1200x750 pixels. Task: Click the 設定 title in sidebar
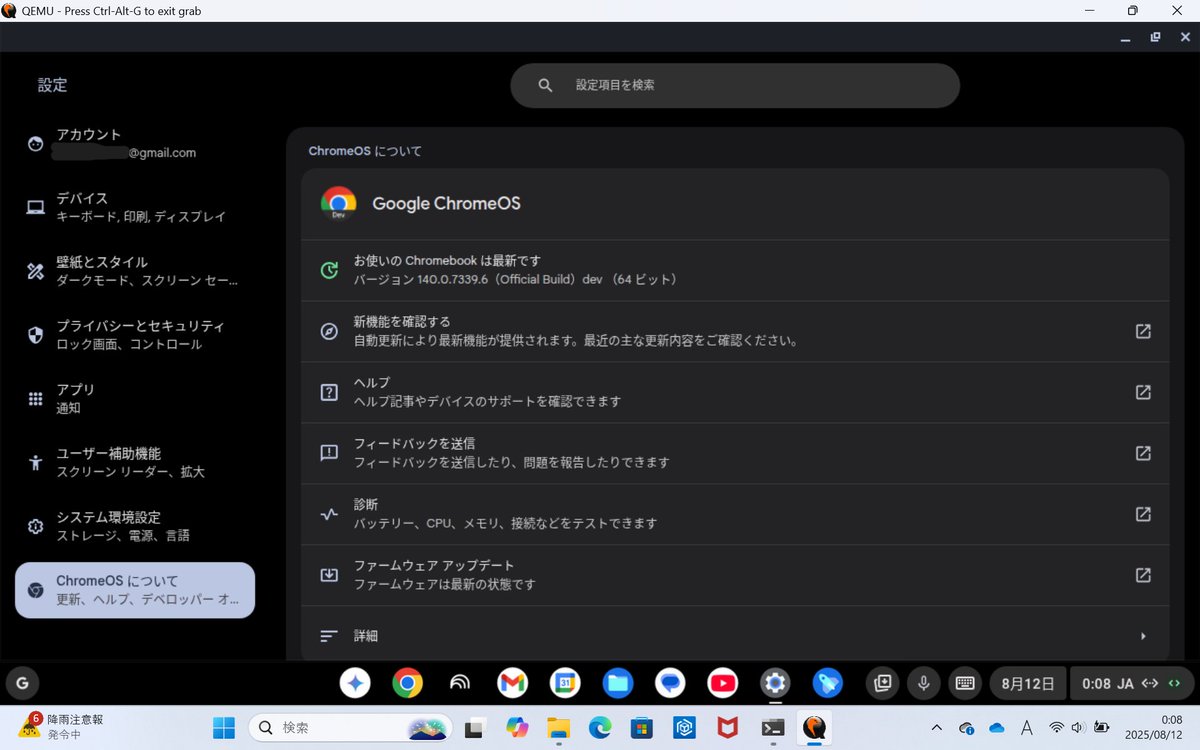pos(52,85)
